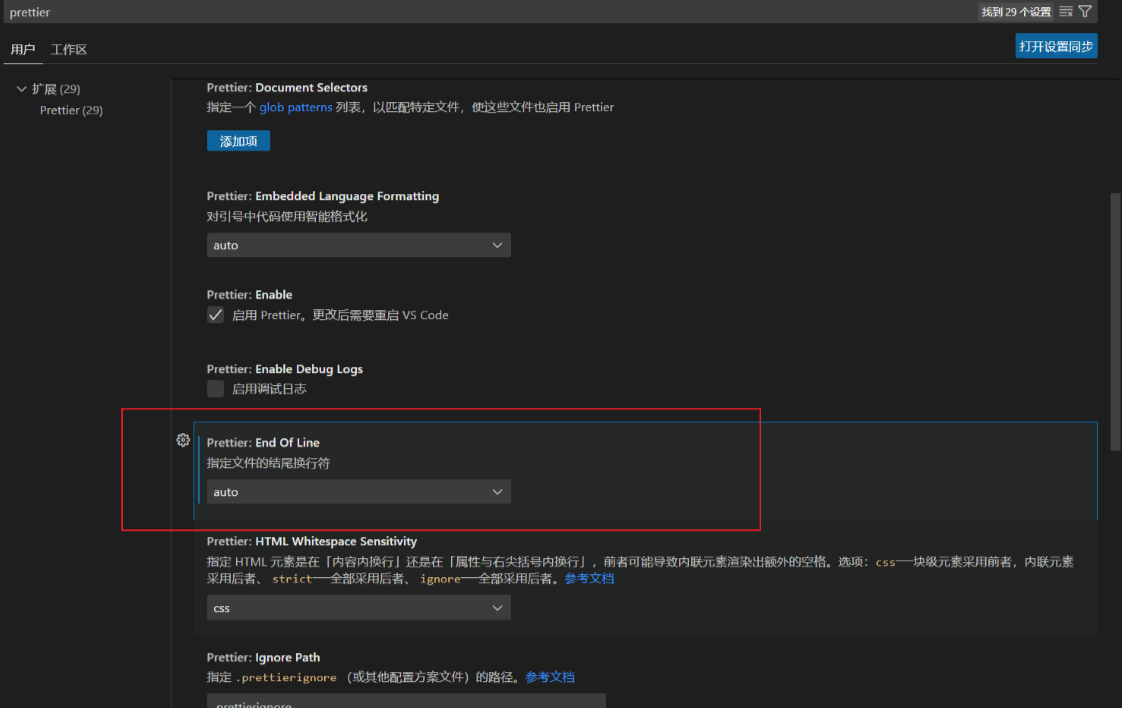Select Prettier (29) in the settings tree

pos(71,110)
